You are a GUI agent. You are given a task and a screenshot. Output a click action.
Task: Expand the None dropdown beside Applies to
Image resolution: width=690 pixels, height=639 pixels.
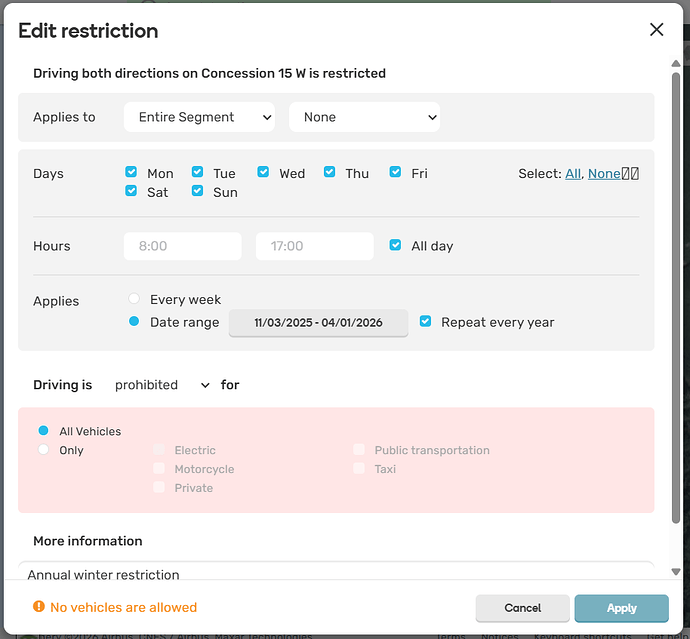tap(364, 117)
